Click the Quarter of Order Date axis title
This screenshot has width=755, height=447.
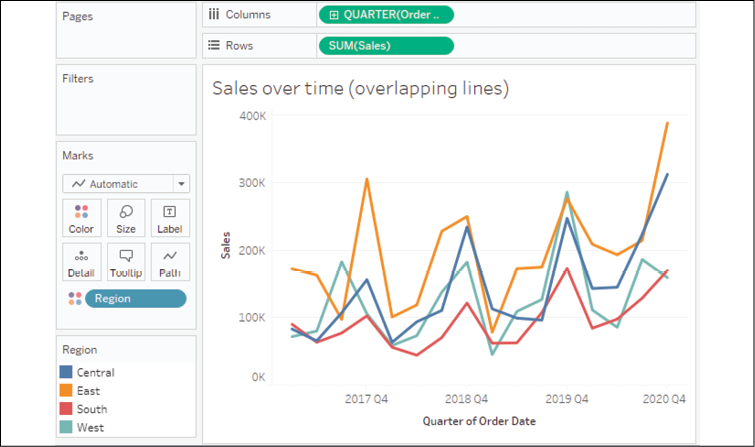click(x=479, y=420)
